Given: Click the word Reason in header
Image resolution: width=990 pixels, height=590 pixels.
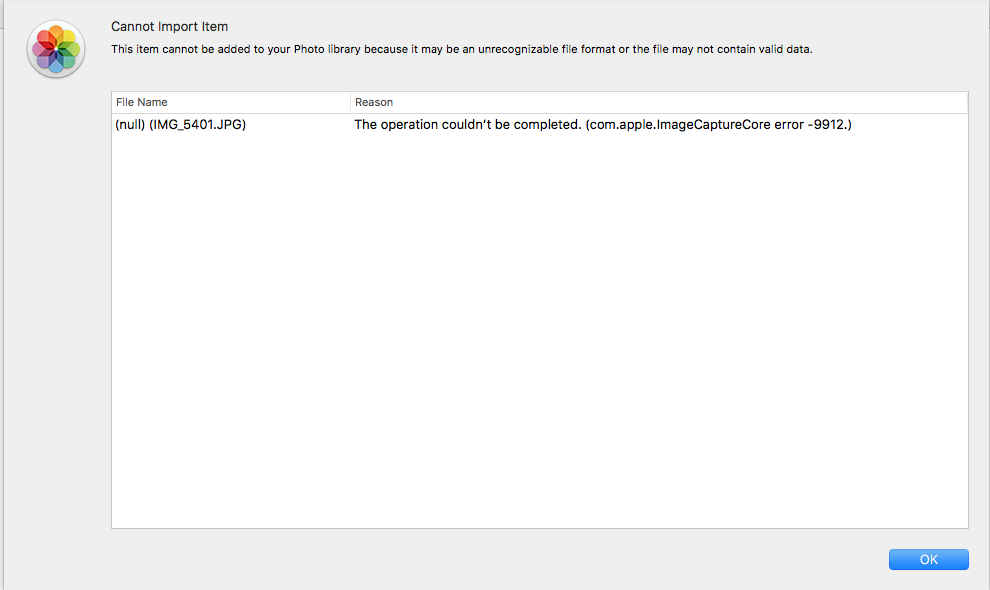Looking at the screenshot, I should point(374,102).
